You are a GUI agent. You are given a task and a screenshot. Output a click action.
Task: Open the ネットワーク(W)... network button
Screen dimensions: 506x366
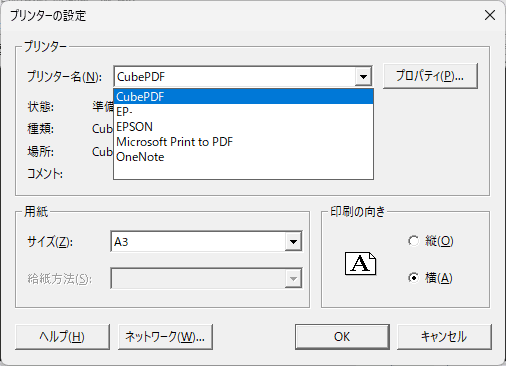pos(165,337)
